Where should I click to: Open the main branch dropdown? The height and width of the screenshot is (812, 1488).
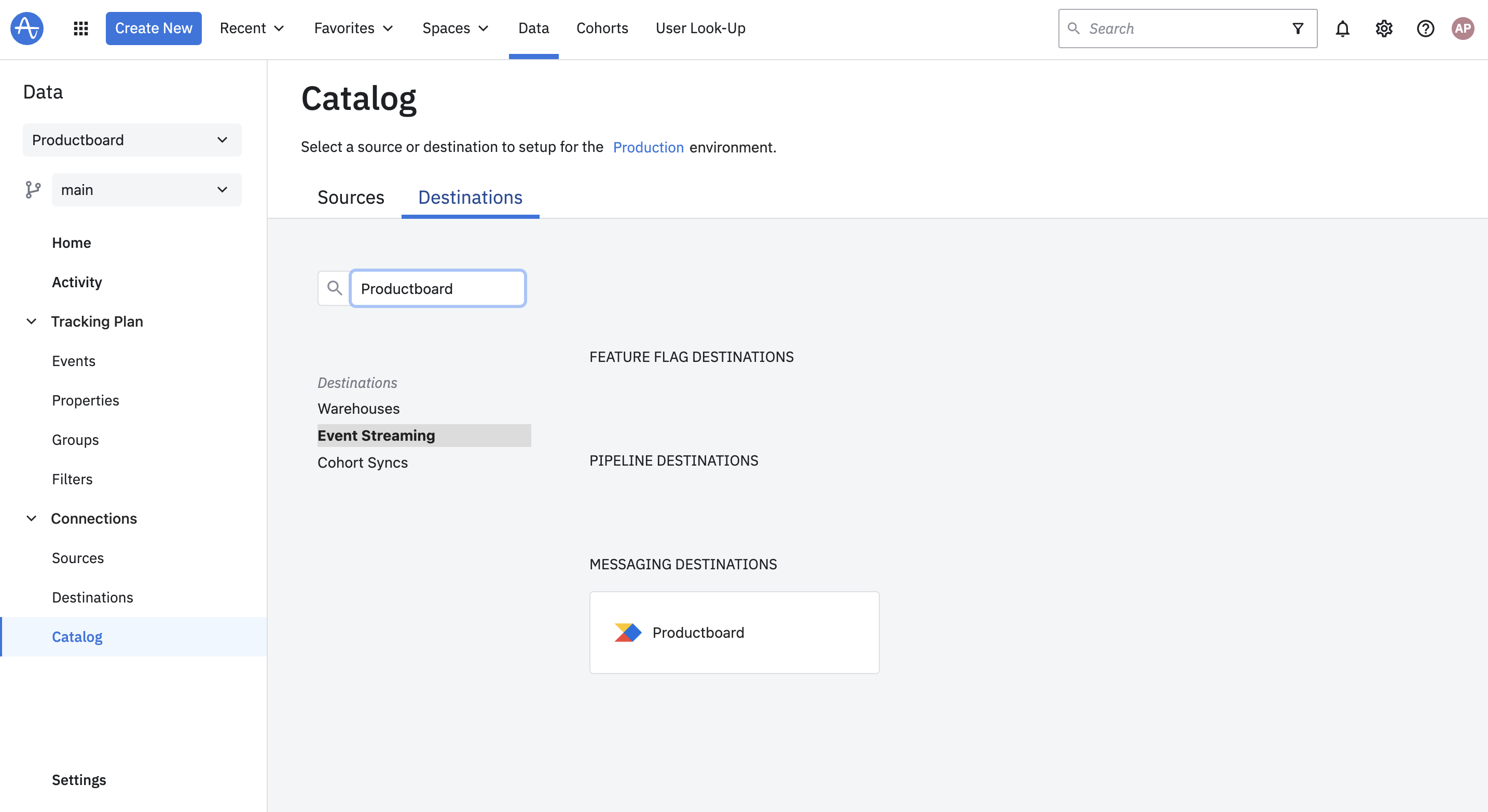147,190
